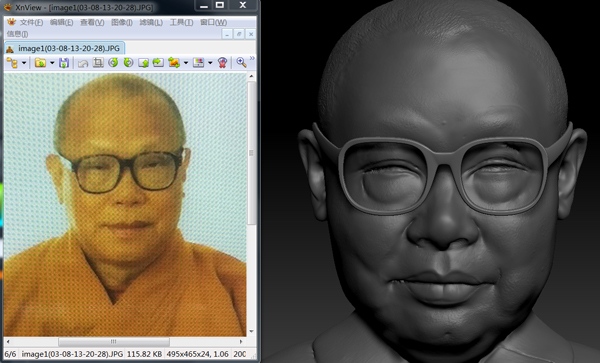Click the Save As floppy disk icon

64,63
